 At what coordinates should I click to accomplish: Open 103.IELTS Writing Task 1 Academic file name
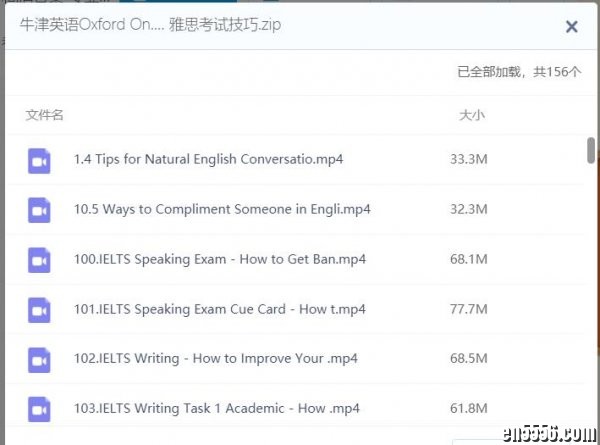(216, 408)
